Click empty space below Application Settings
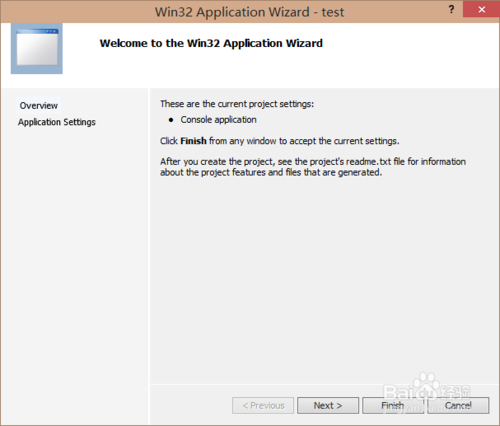The width and height of the screenshot is (500, 426). (75, 267)
